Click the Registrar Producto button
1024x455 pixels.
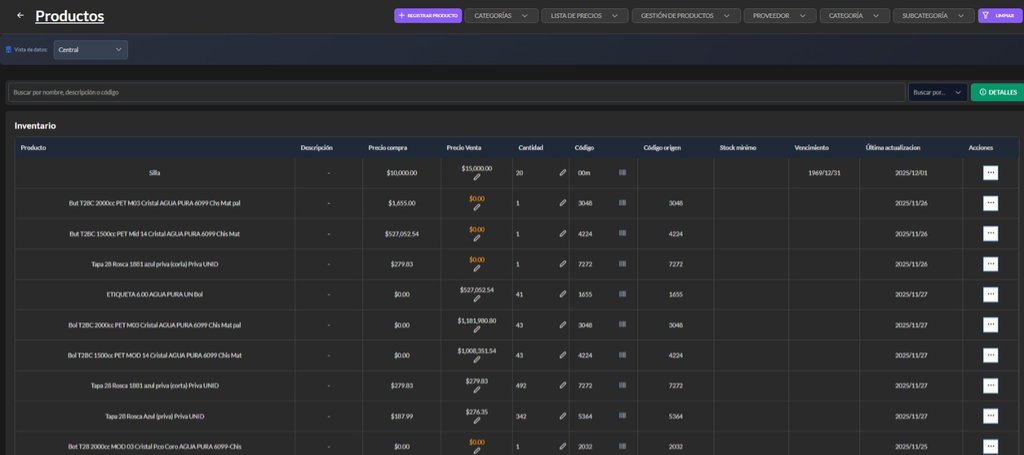pos(428,16)
